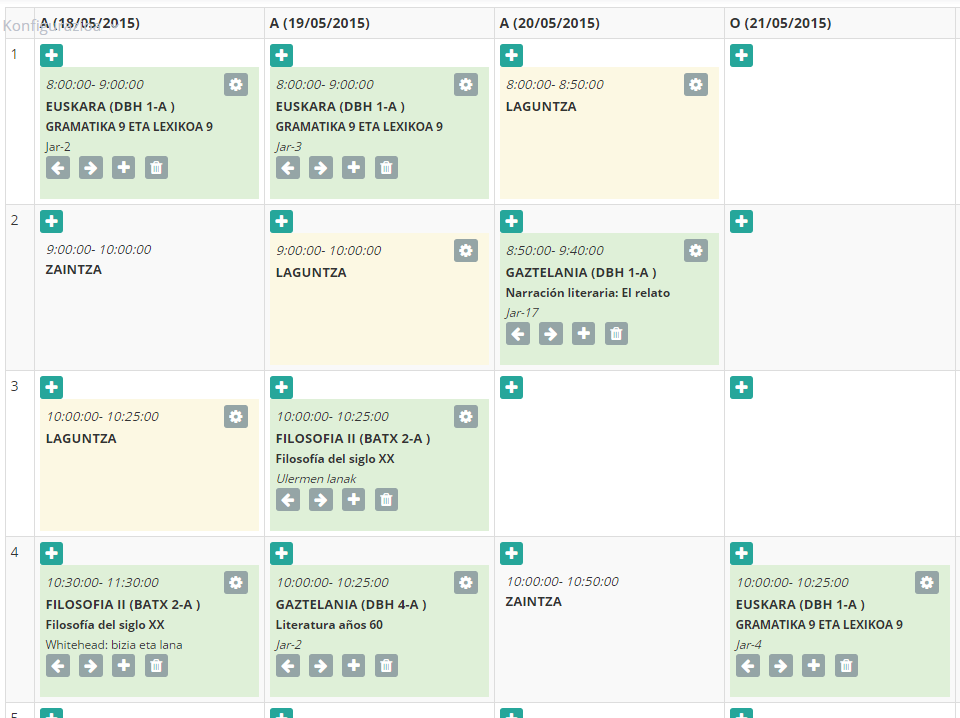Select the O (21/05/2015) column header

(x=781, y=23)
